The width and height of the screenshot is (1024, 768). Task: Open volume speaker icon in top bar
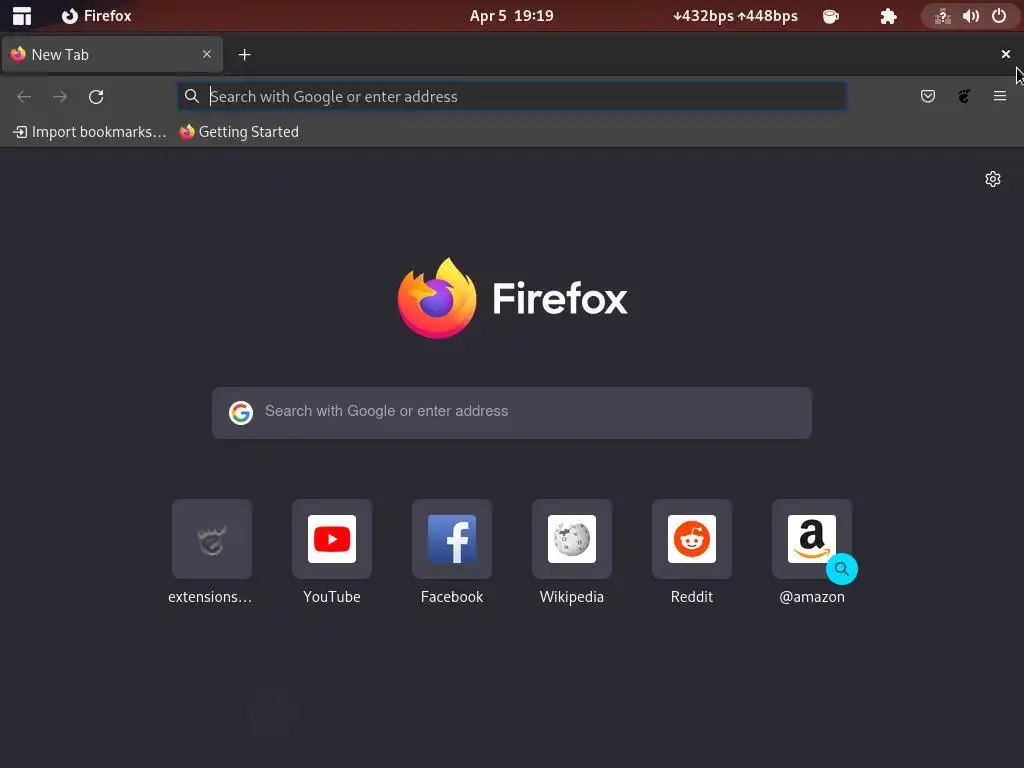[x=970, y=16]
